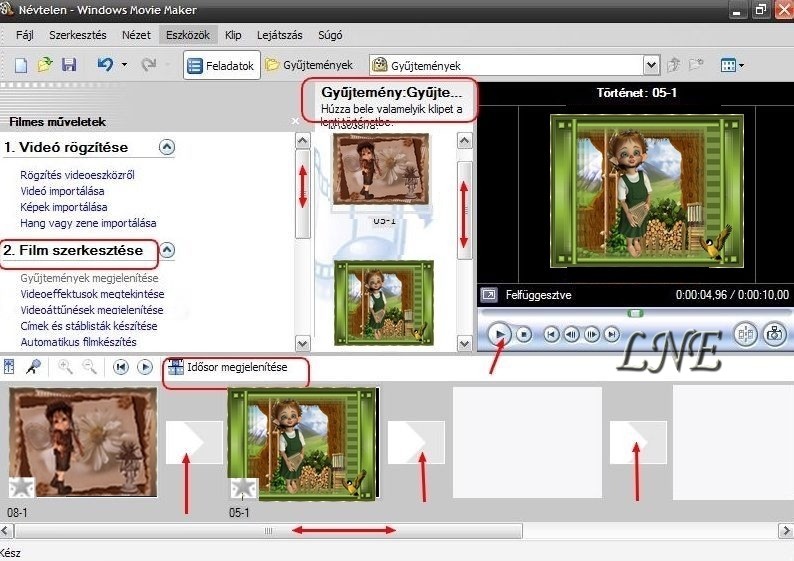This screenshot has width=794, height=561.
Task: Open the Gyűjtemények combo box dropdown
Action: (651, 65)
